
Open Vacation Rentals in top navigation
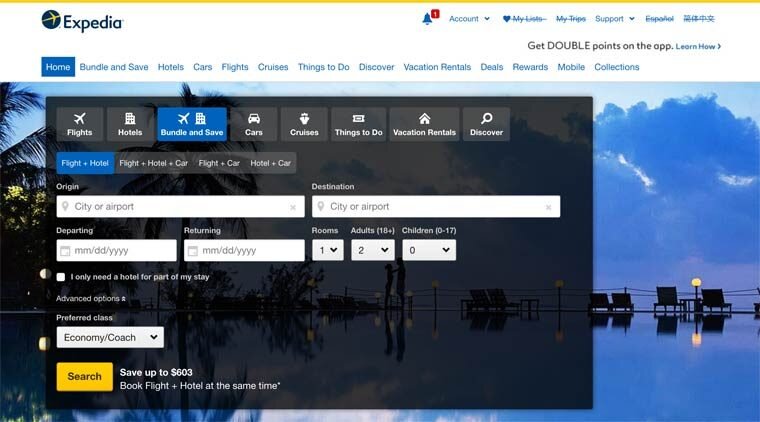(437, 67)
